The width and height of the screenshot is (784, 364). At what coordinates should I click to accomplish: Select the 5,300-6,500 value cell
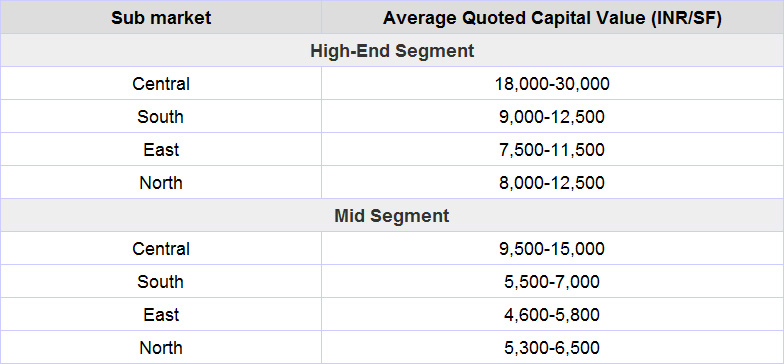[552, 348]
